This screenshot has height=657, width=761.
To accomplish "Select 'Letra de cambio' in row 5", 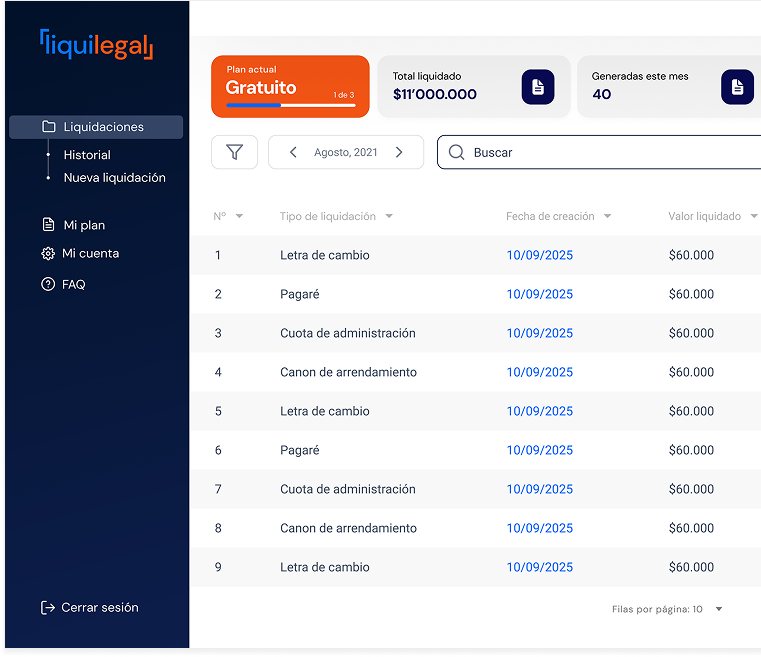I will click(x=325, y=411).
